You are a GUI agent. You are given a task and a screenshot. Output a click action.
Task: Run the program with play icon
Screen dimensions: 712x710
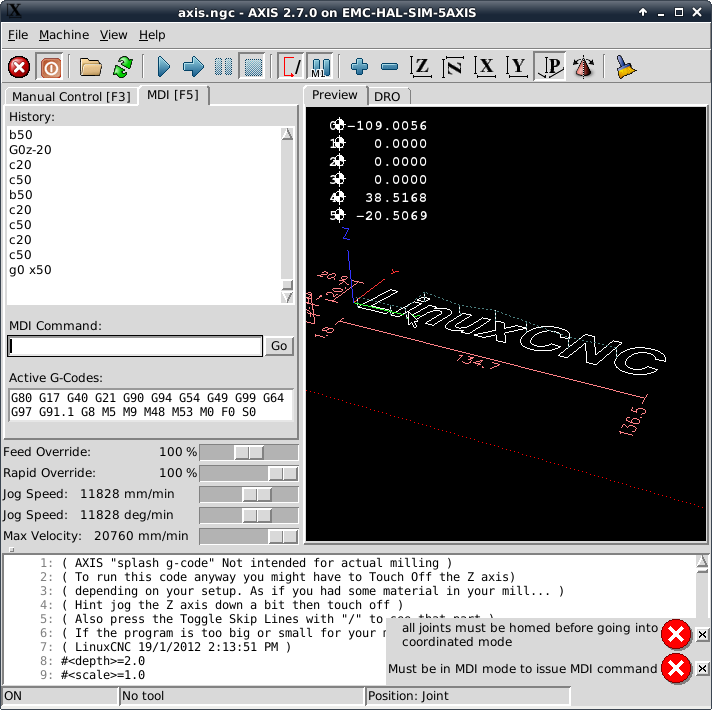[x=163, y=67]
